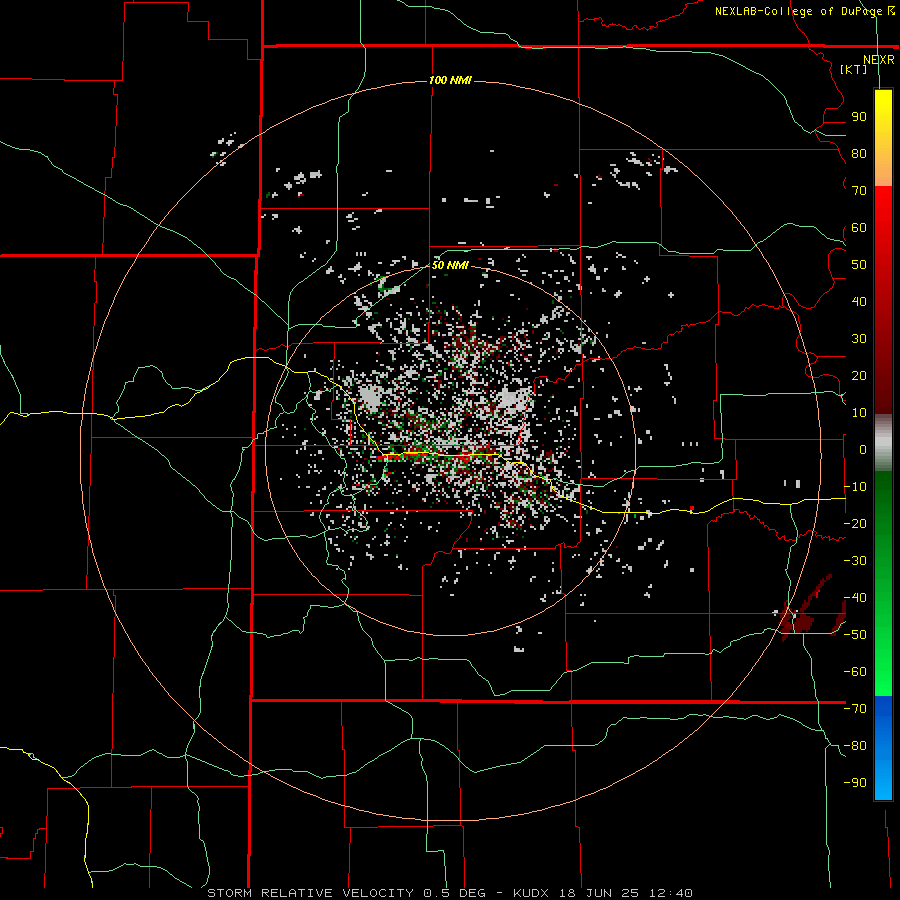The width and height of the screenshot is (900, 900).
Task: Click the positive 50 scale value
Action: click(x=859, y=265)
